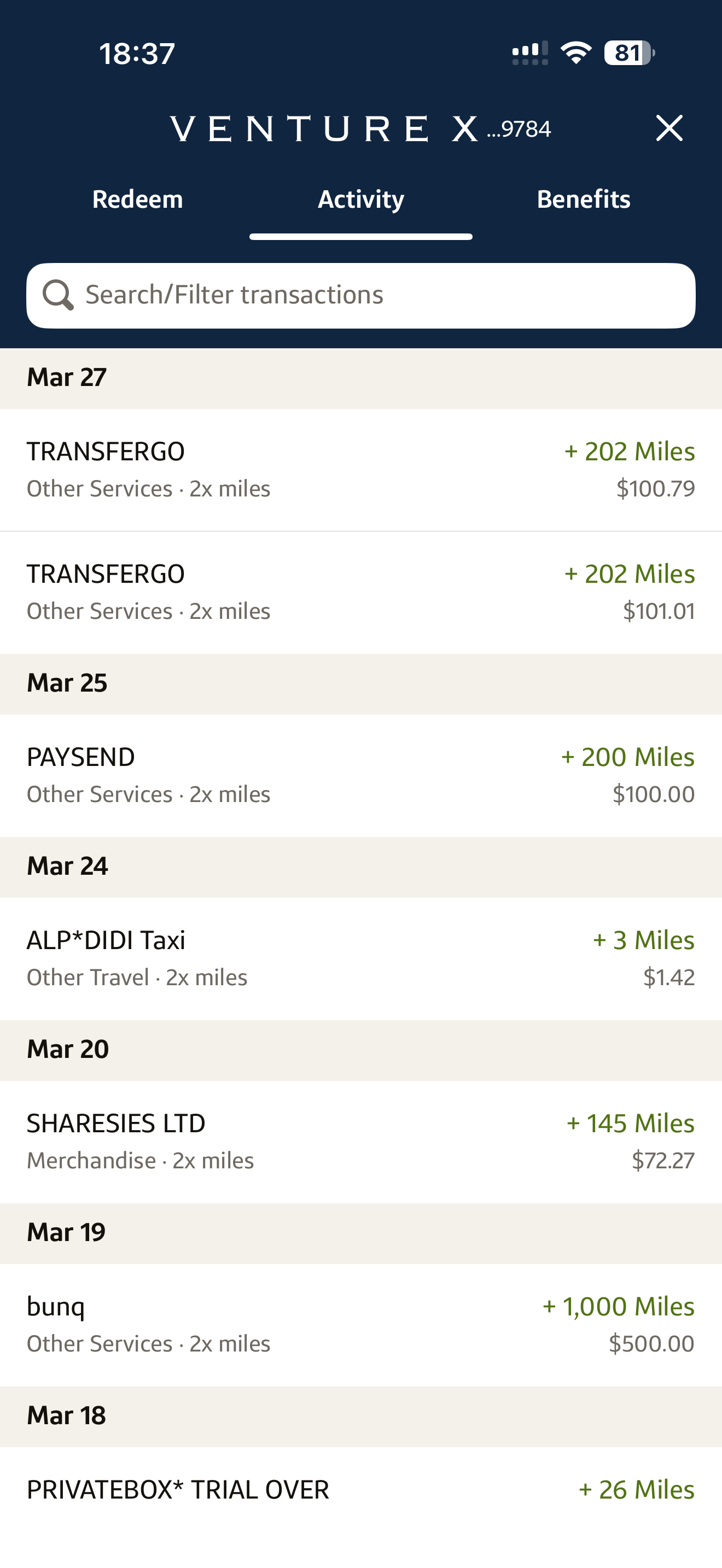722x1568 pixels.
Task: Open the $101.01 TRANSFERGO transaction
Action: coord(361,592)
